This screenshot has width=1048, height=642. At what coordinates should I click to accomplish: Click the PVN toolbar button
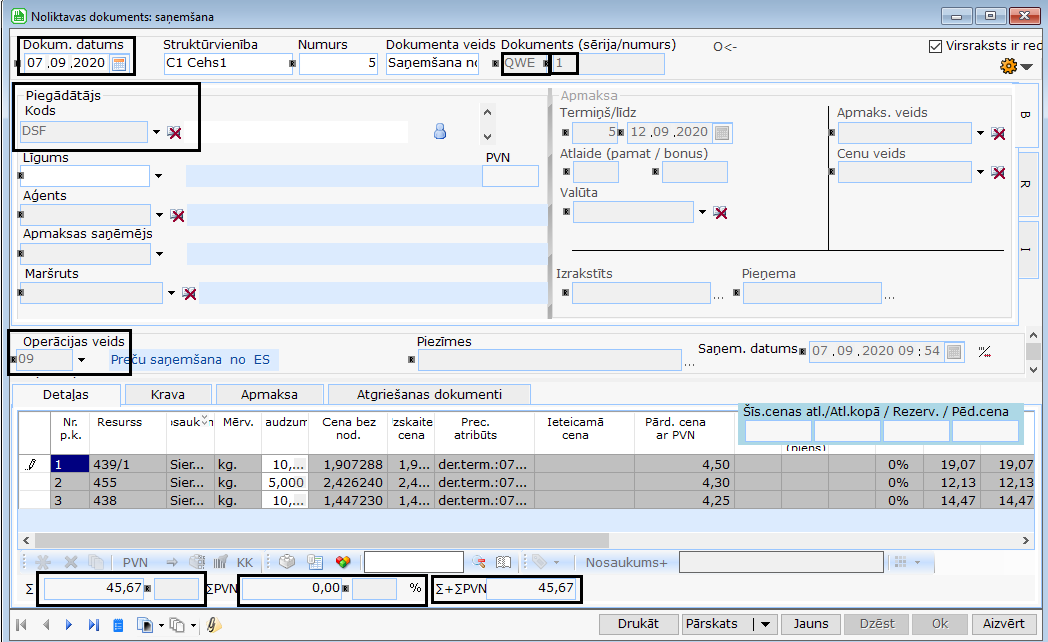click(x=135, y=563)
